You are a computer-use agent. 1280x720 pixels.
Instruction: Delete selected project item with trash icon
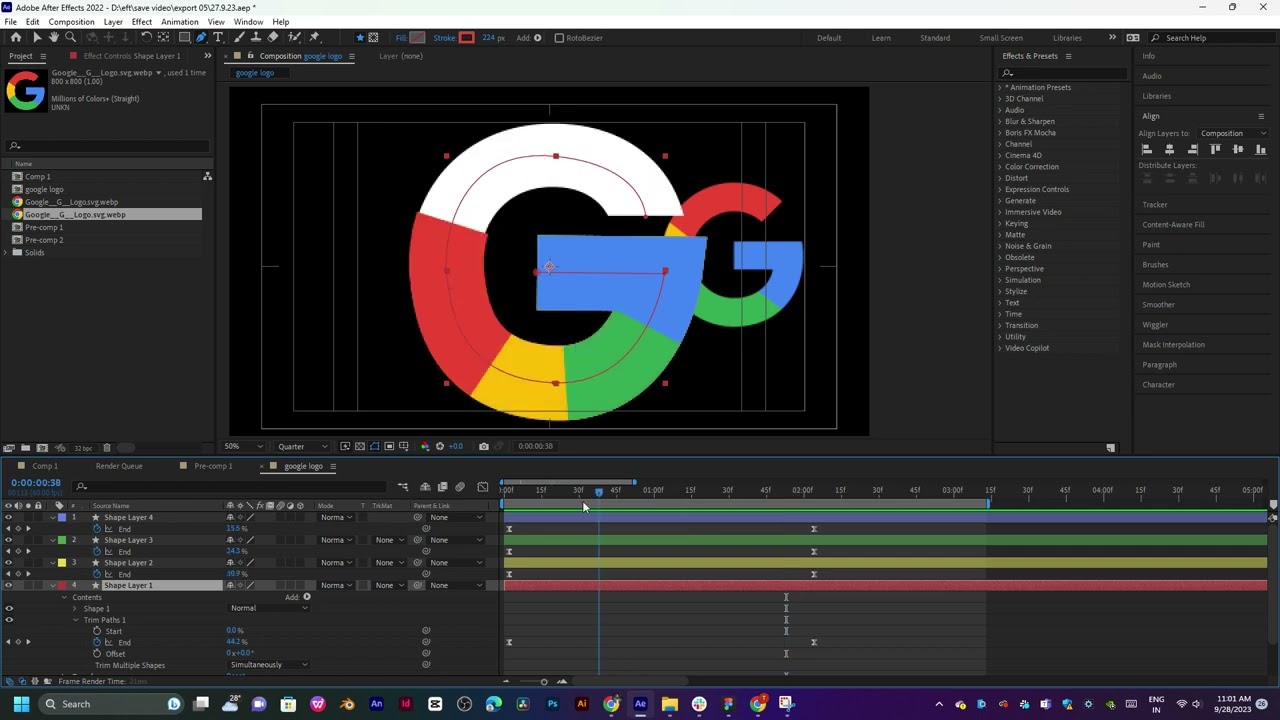[107, 447]
